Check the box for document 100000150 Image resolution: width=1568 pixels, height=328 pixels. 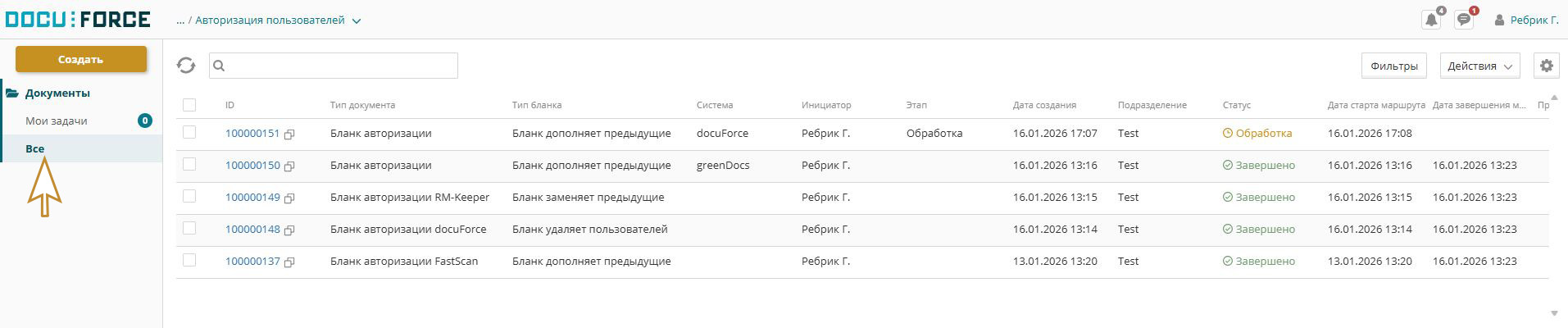189,164
